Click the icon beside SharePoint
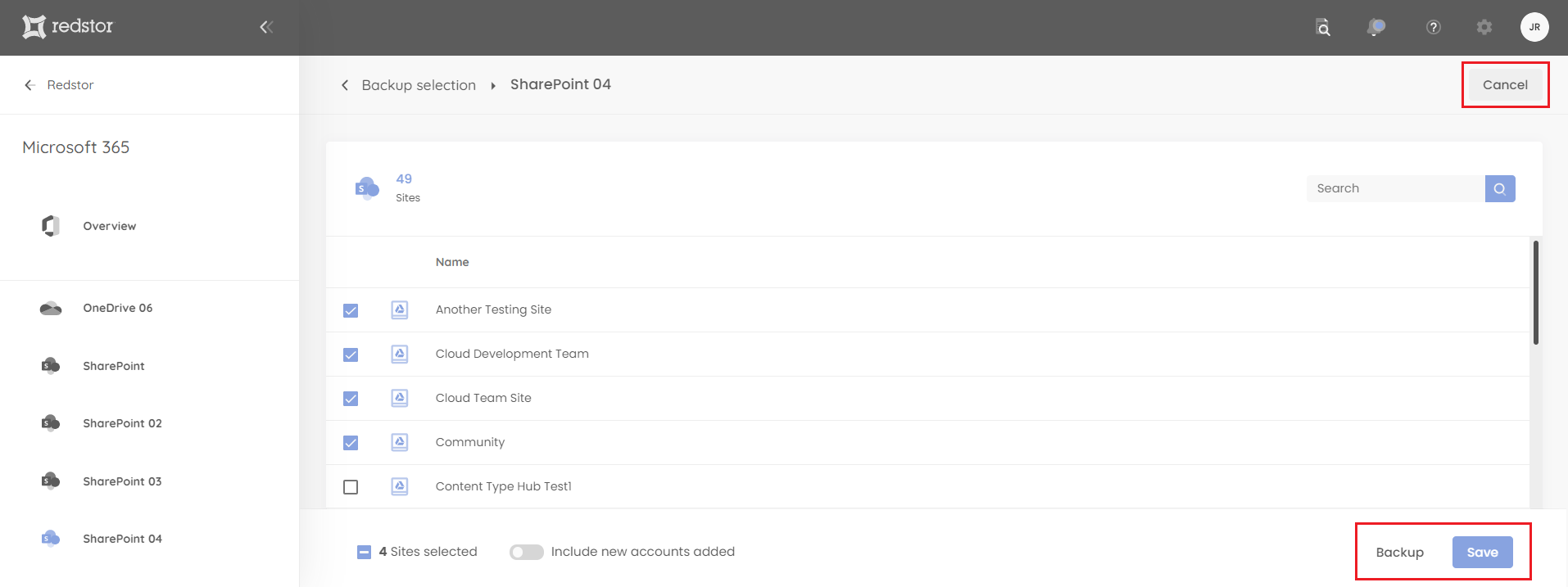 [51, 366]
